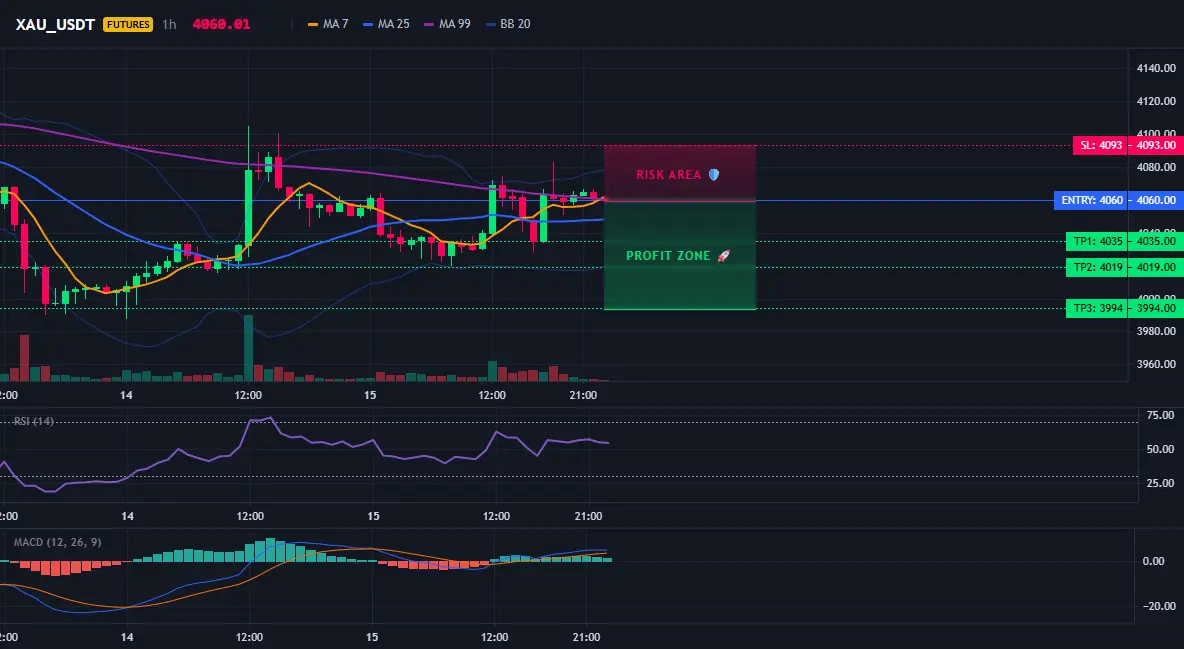Image resolution: width=1184 pixels, height=649 pixels.
Task: Click the ENTRY: 4060 label
Action: click(1092, 200)
